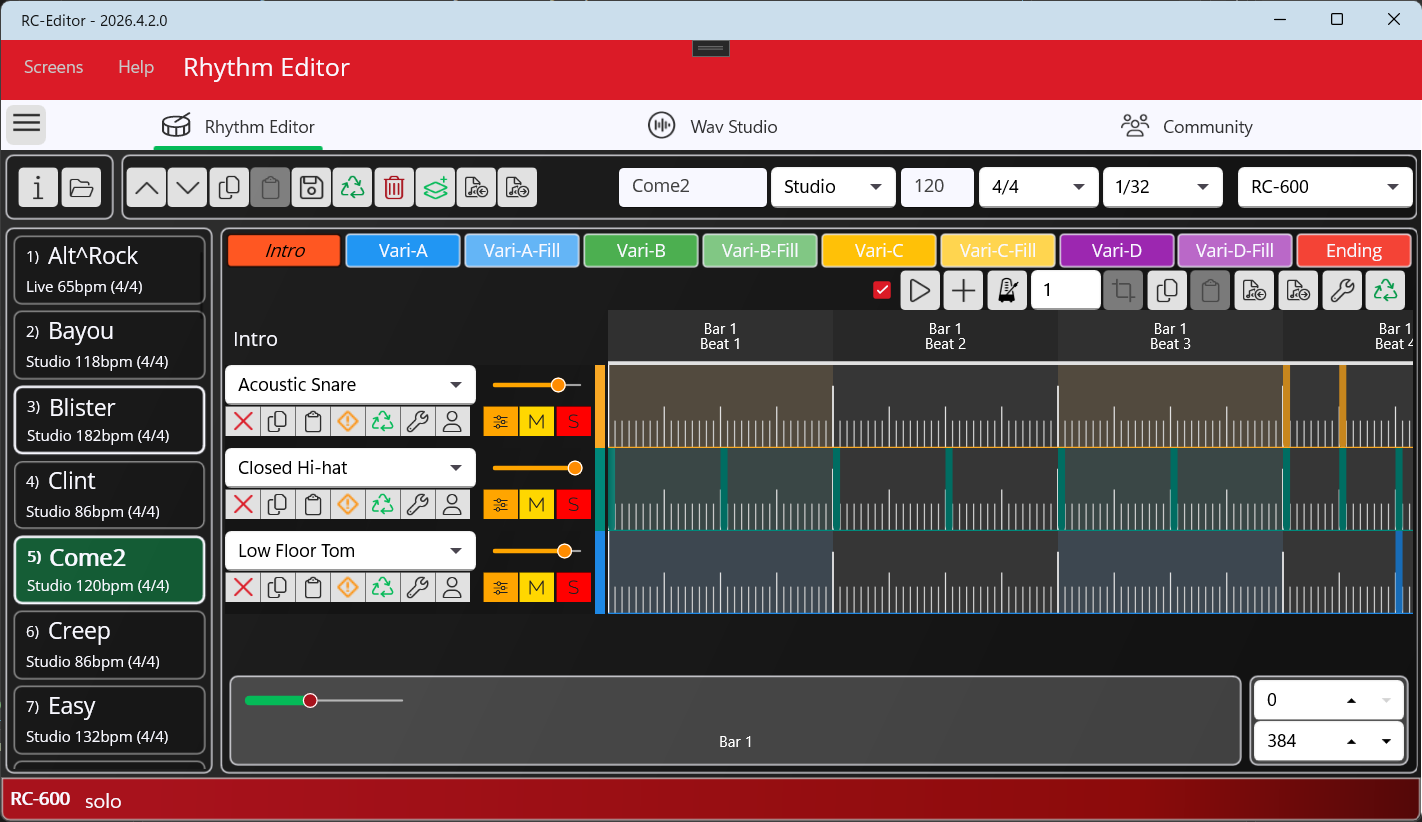The image size is (1422, 822).
Task: Expand the Acoustic Snare instrument dropdown
Action: (x=350, y=385)
